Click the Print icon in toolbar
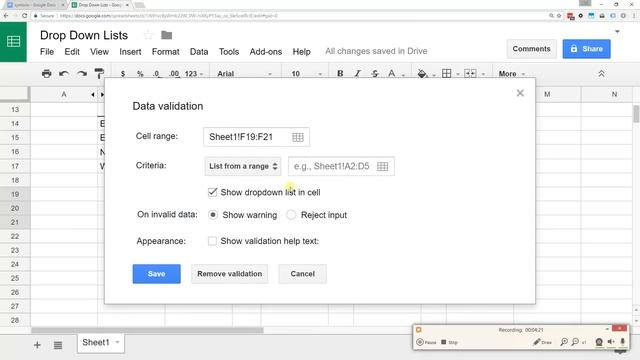Screen dimensions: 640x360 click(47, 74)
